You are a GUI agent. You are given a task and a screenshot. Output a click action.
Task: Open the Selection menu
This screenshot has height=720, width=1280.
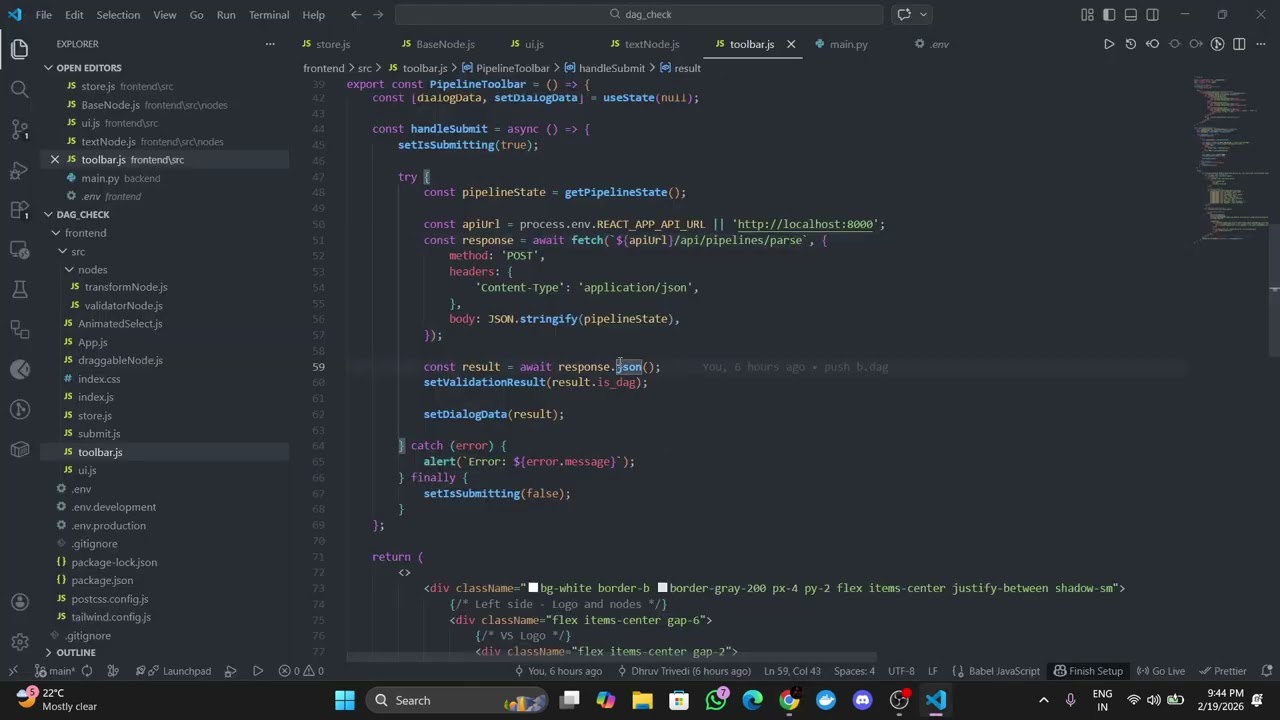click(118, 15)
